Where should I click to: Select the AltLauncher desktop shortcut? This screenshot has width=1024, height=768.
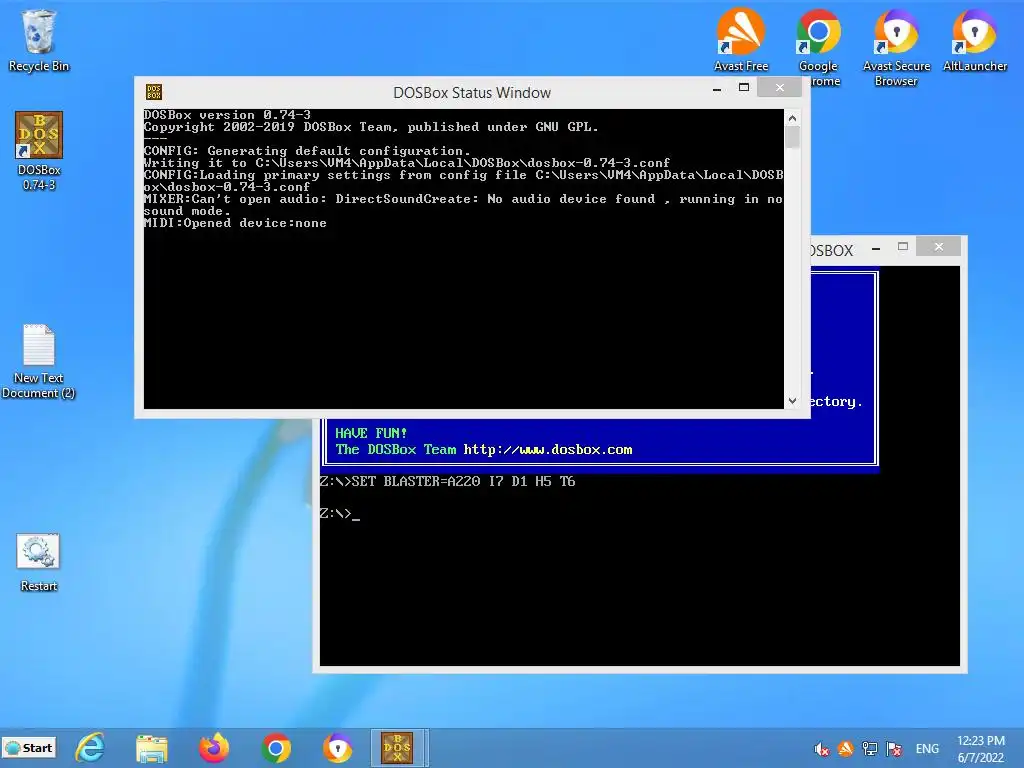[974, 40]
